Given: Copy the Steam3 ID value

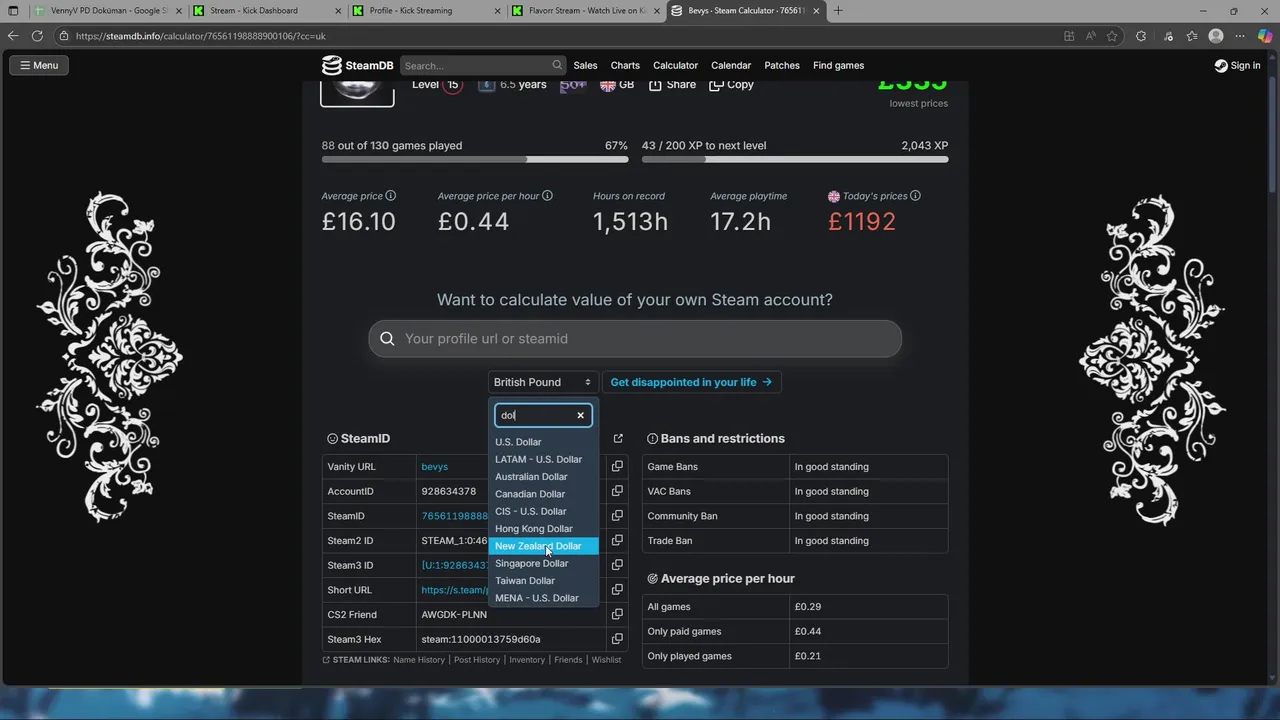Looking at the screenshot, I should (x=617, y=565).
